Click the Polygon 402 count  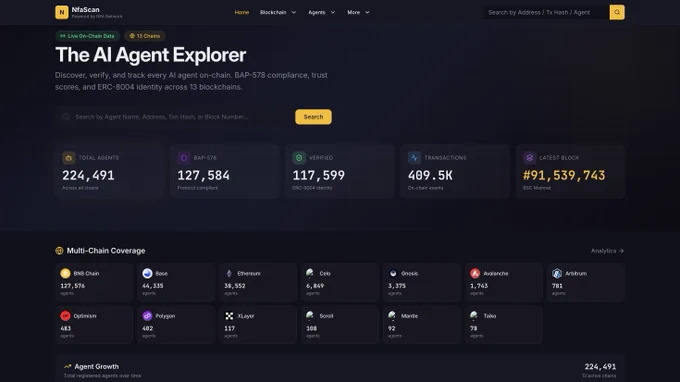coord(147,328)
